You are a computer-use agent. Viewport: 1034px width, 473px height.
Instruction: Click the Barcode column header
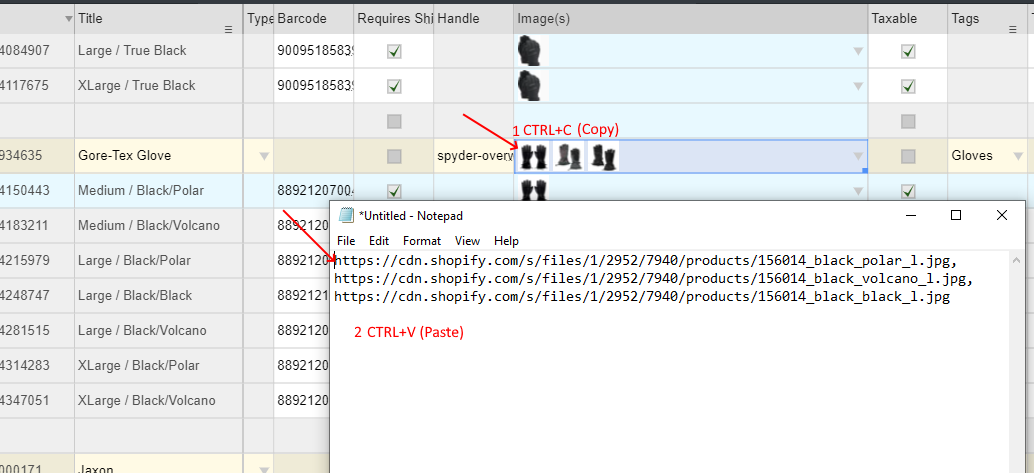point(301,18)
